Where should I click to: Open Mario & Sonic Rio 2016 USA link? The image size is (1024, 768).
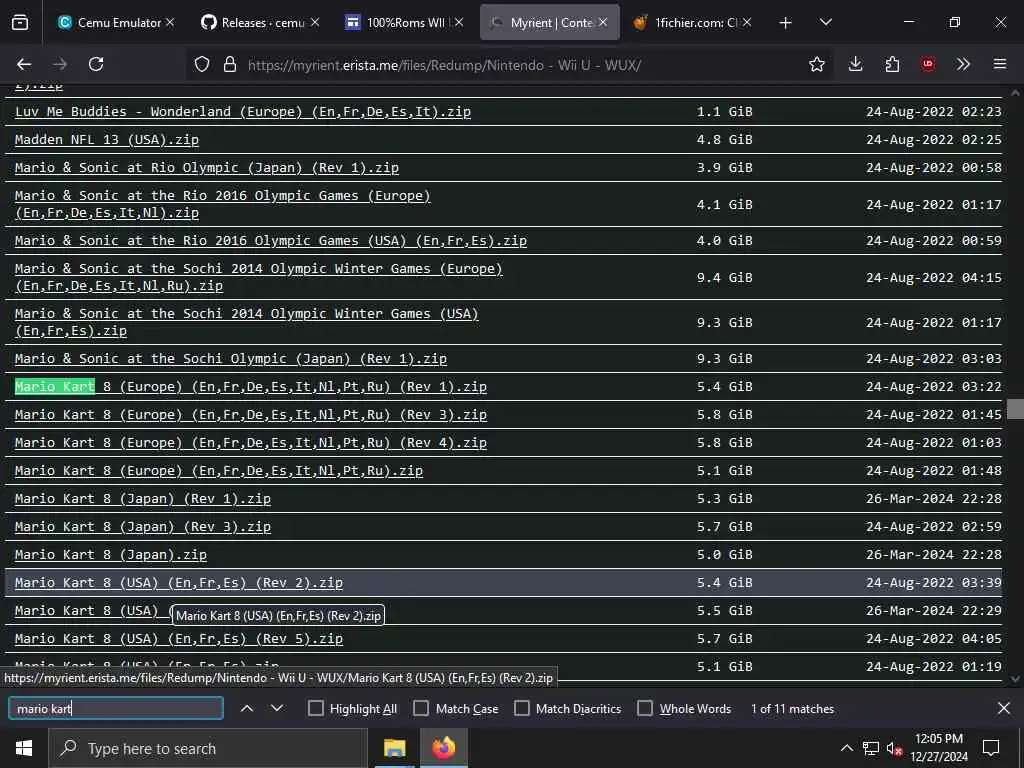point(270,241)
